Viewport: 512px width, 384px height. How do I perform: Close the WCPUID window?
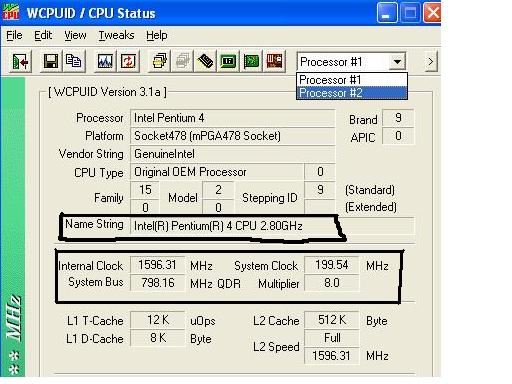coord(432,13)
